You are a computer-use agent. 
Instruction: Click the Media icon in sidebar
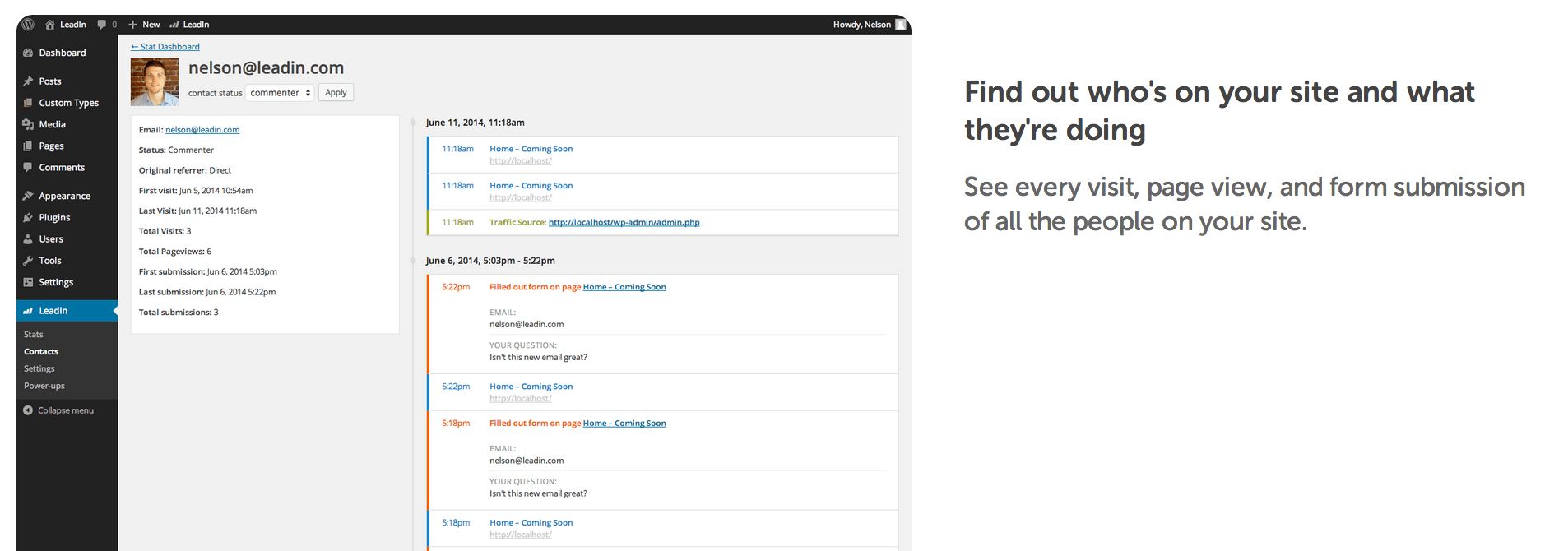pyautogui.click(x=28, y=125)
